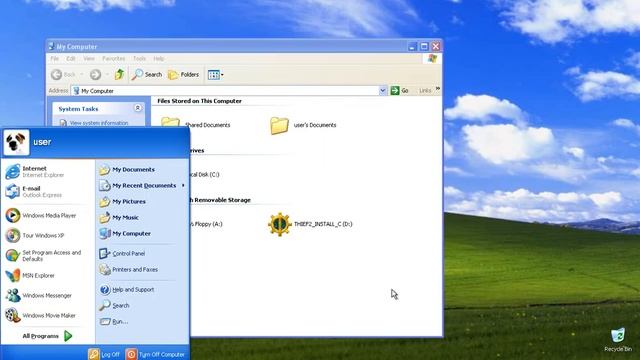Click the Back navigation button

pos(64,74)
